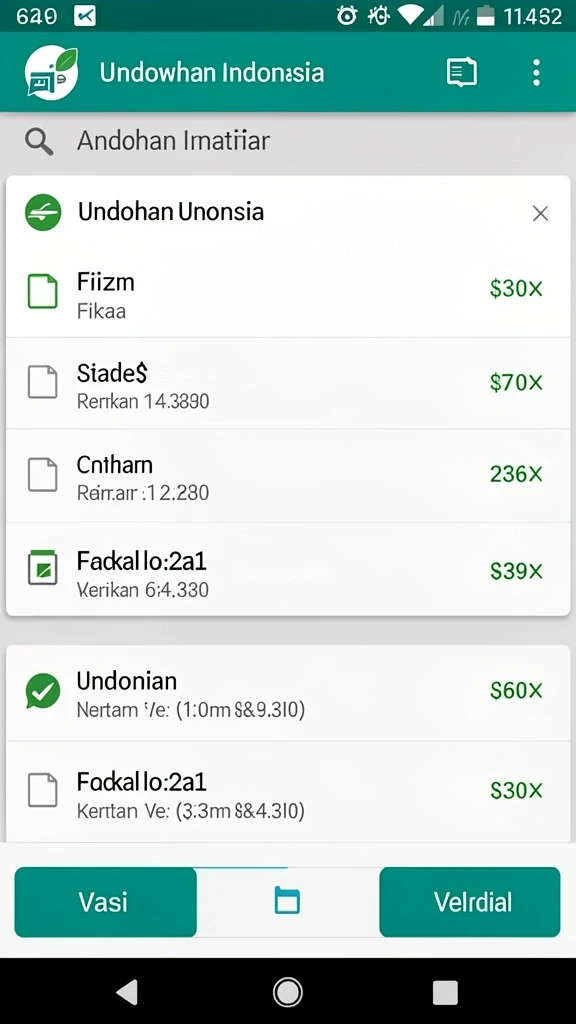Tap the $60X value beside Undonian
The height and width of the screenshot is (1024, 576).
tap(516, 690)
